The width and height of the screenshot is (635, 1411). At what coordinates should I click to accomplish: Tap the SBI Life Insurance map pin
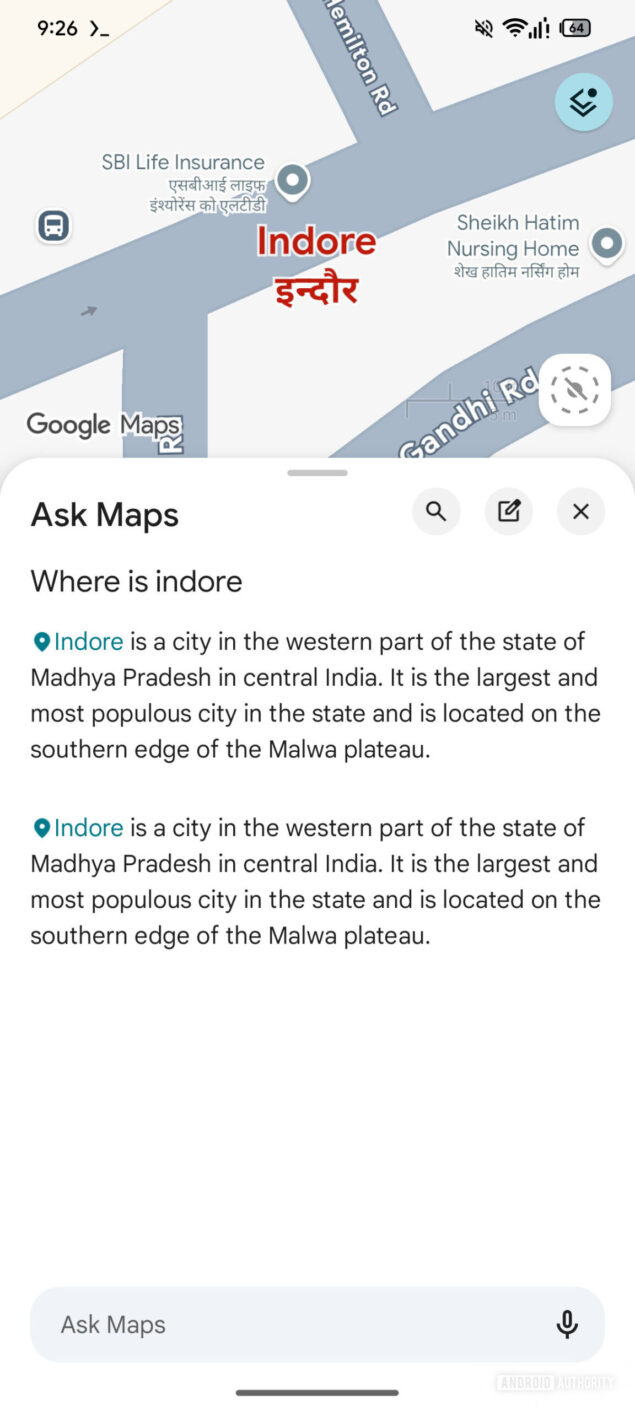click(x=292, y=182)
